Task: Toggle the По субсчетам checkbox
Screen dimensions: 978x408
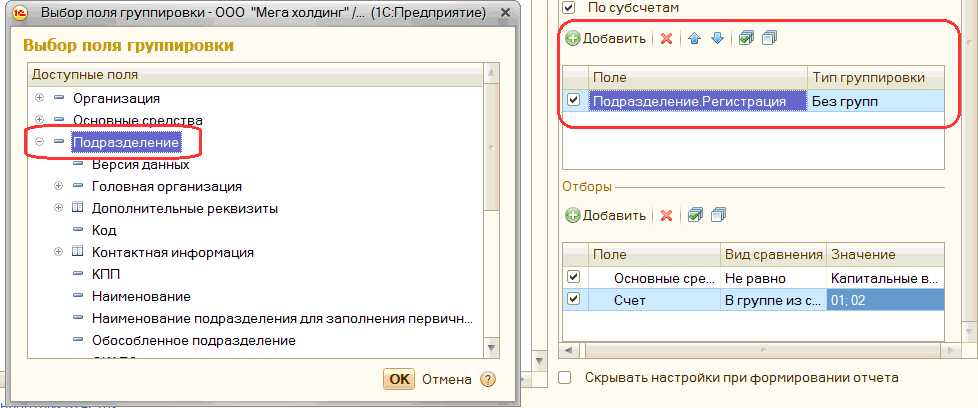Action: pos(569,8)
